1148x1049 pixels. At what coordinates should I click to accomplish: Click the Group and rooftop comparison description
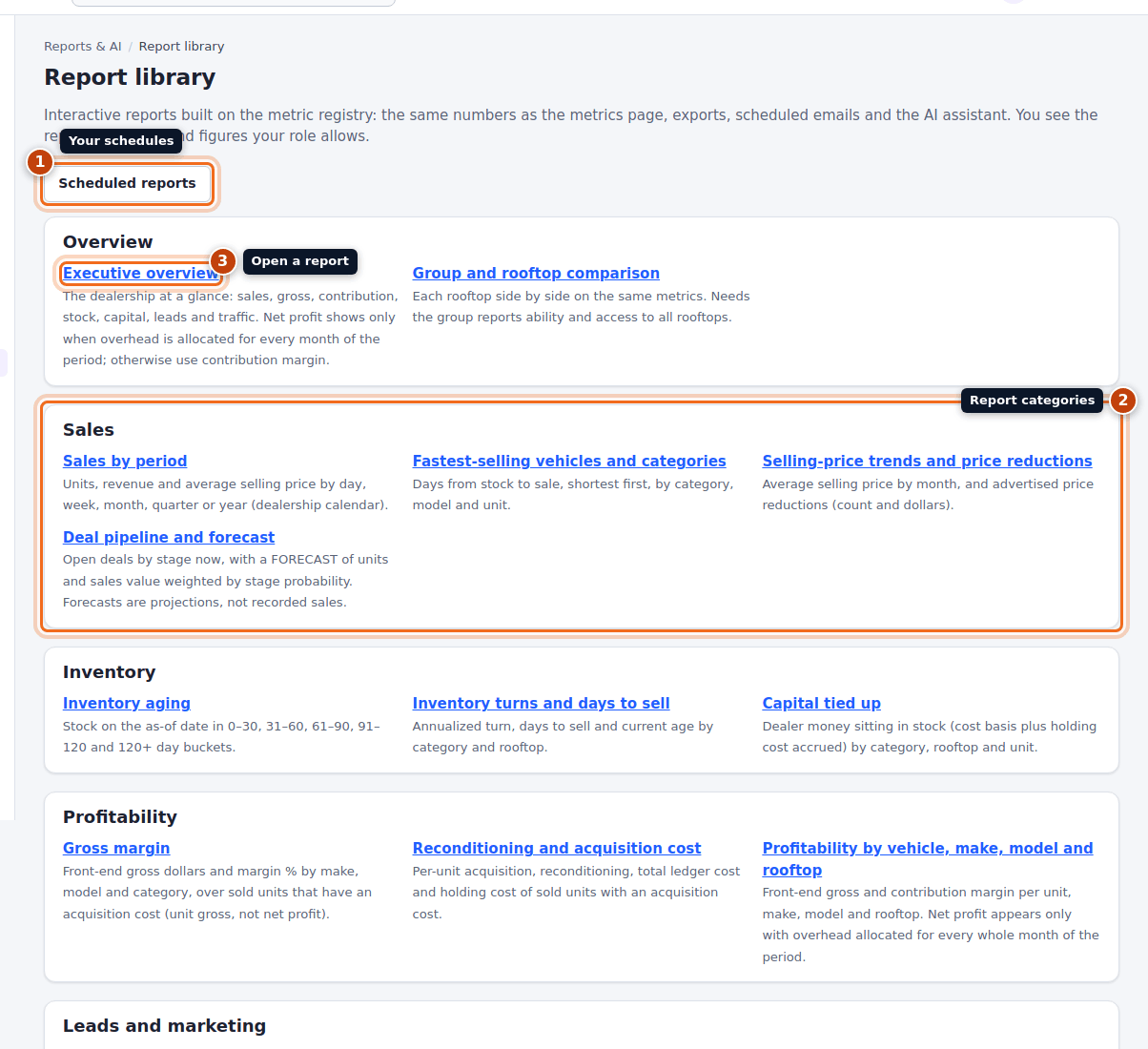[581, 307]
